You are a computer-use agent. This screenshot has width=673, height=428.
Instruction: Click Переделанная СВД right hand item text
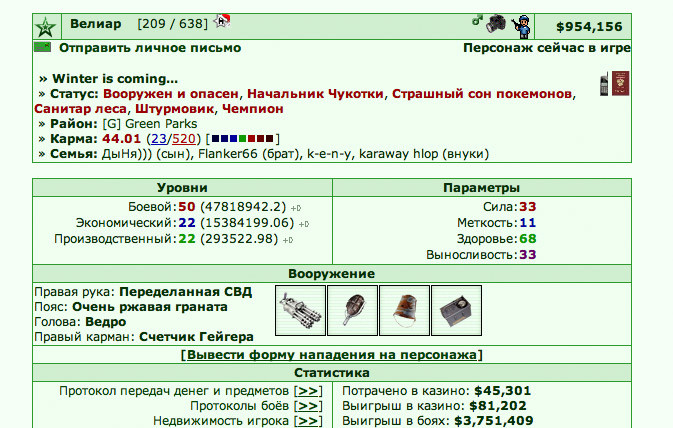point(186,292)
